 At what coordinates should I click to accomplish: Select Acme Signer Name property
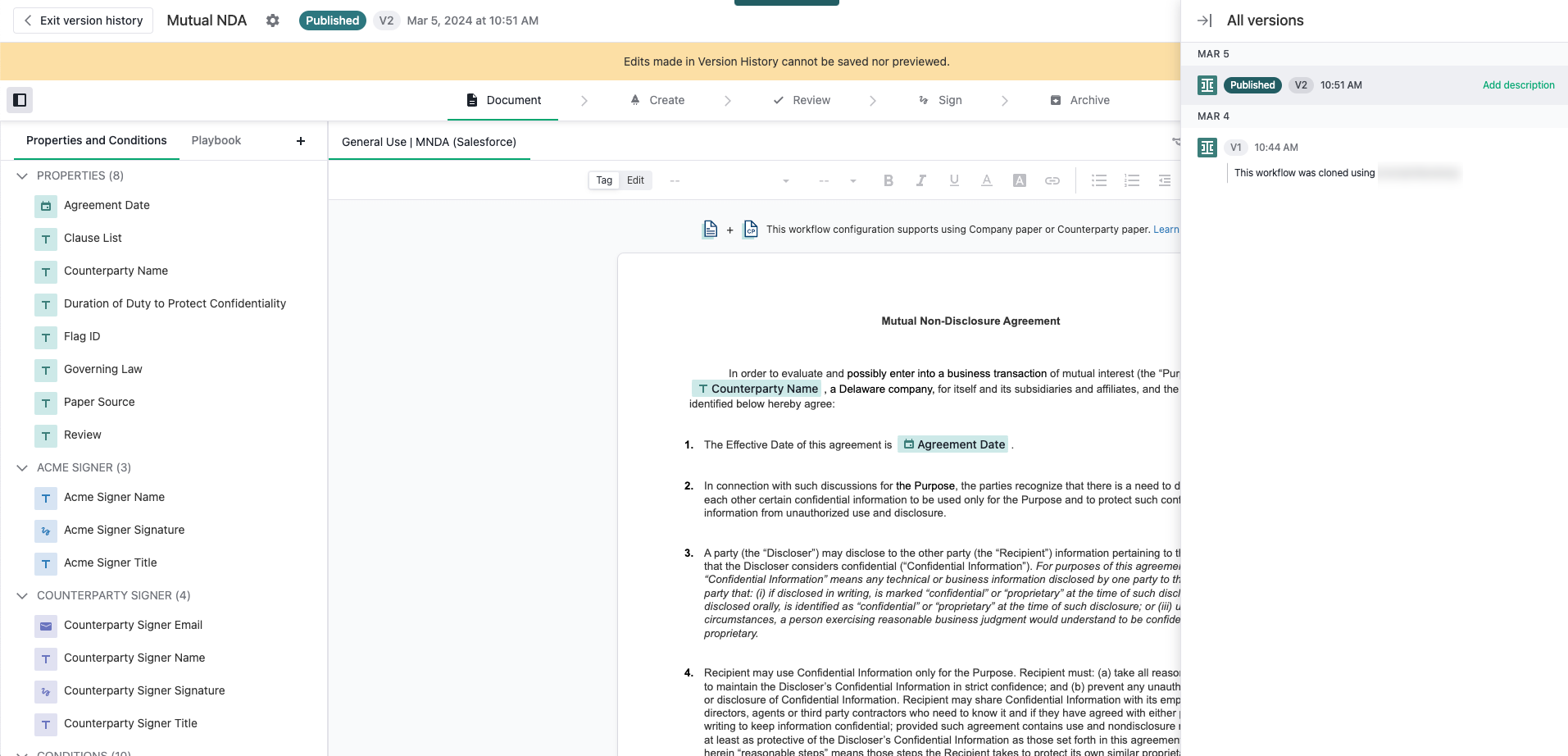click(x=114, y=497)
